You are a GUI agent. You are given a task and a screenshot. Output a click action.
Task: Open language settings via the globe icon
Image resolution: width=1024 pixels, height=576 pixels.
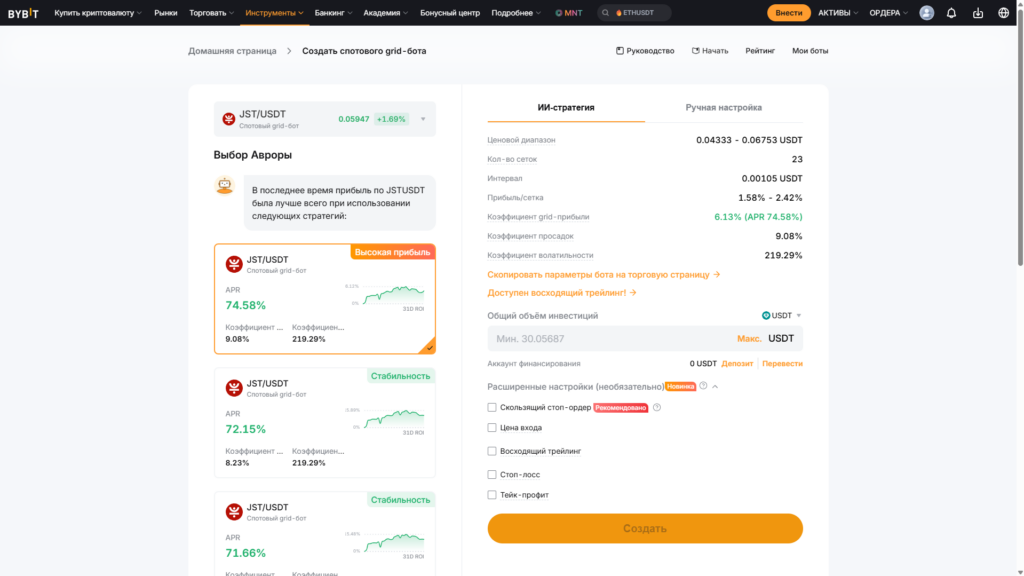[x=1003, y=13]
